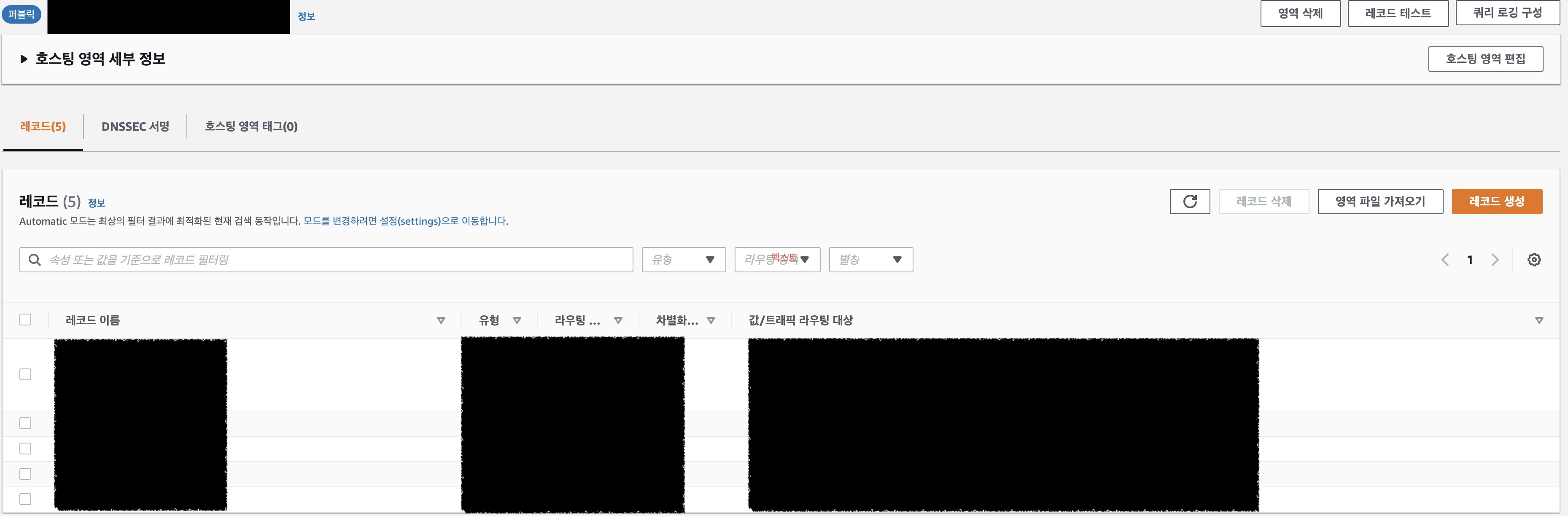This screenshot has width=1568, height=516.
Task: Open the 유형 filter dropdown
Action: 683,260
